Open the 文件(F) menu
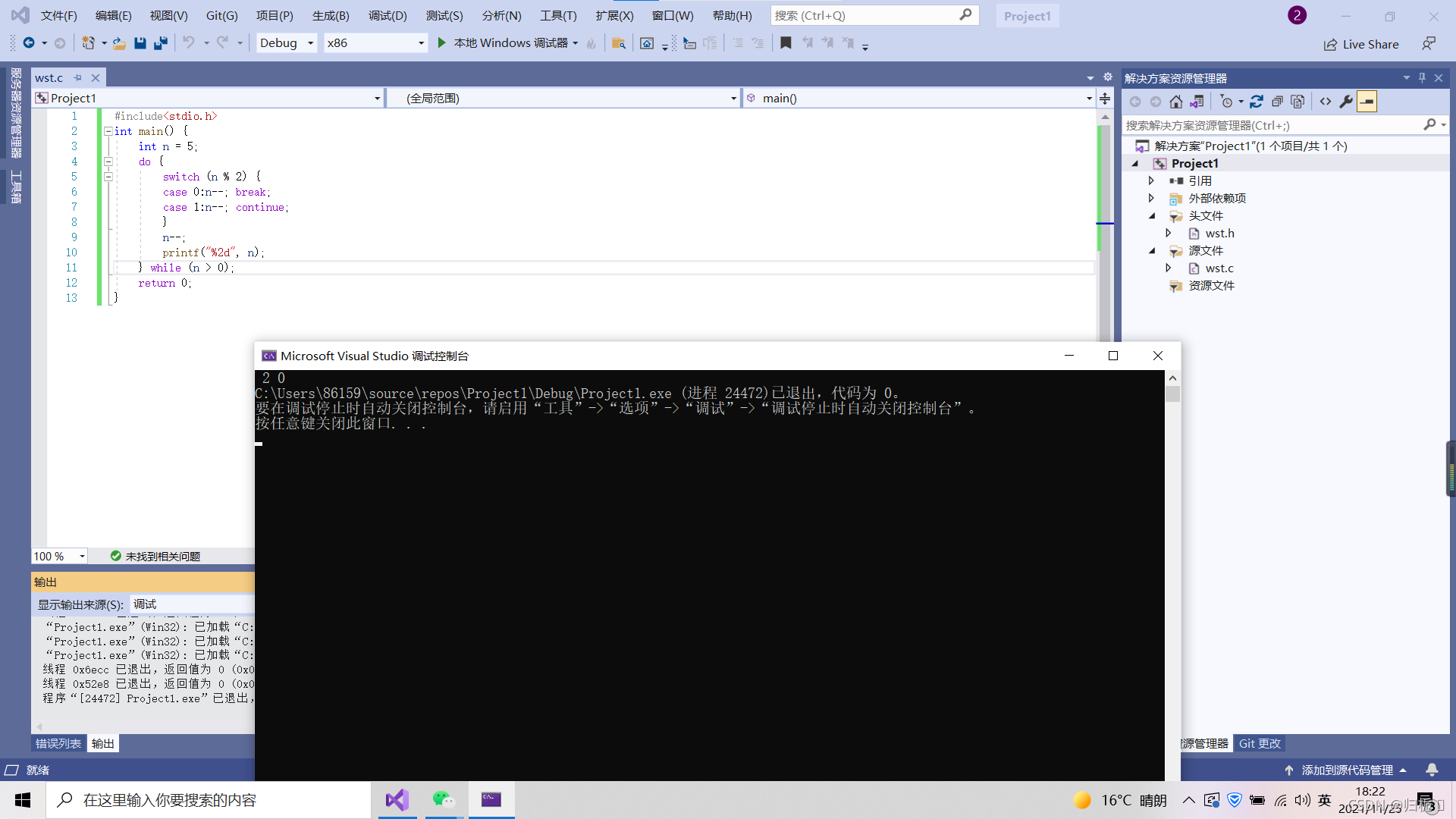Viewport: 1456px width, 819px height. click(59, 15)
